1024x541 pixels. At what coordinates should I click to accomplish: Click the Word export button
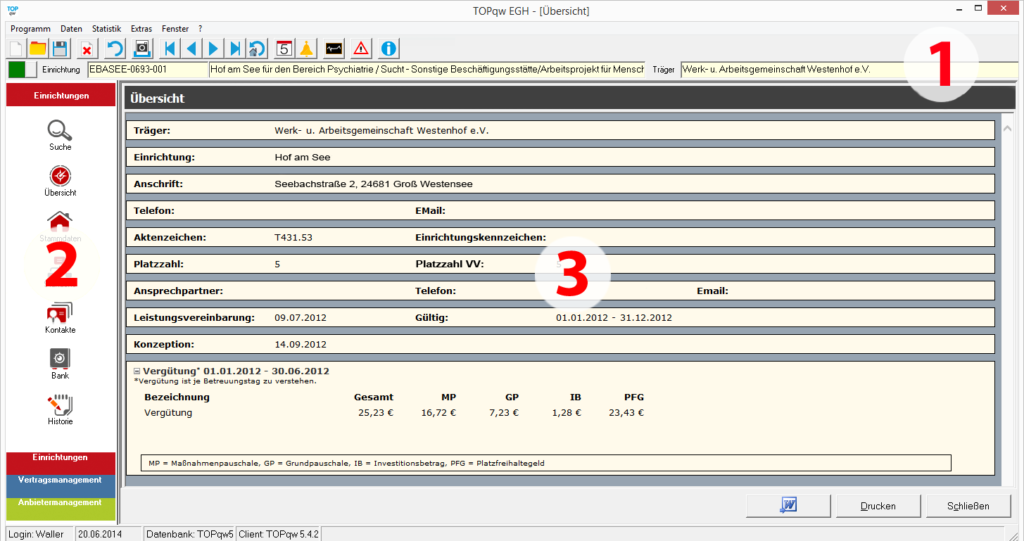point(787,506)
